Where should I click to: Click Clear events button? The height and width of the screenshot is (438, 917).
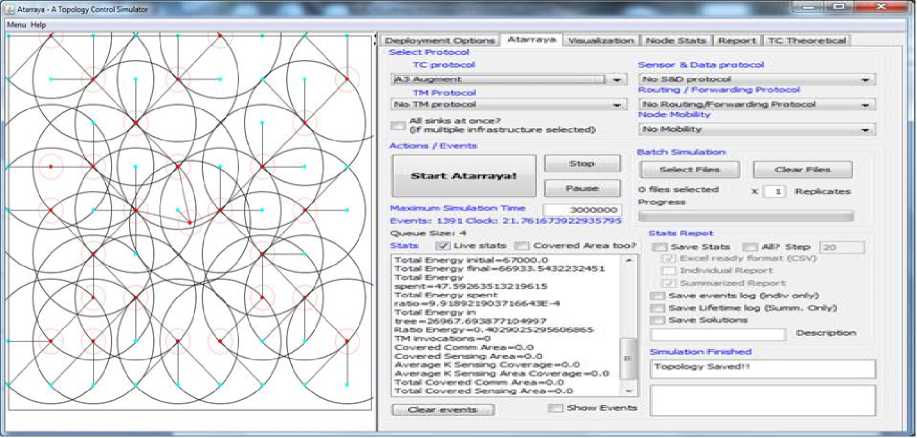[442, 409]
